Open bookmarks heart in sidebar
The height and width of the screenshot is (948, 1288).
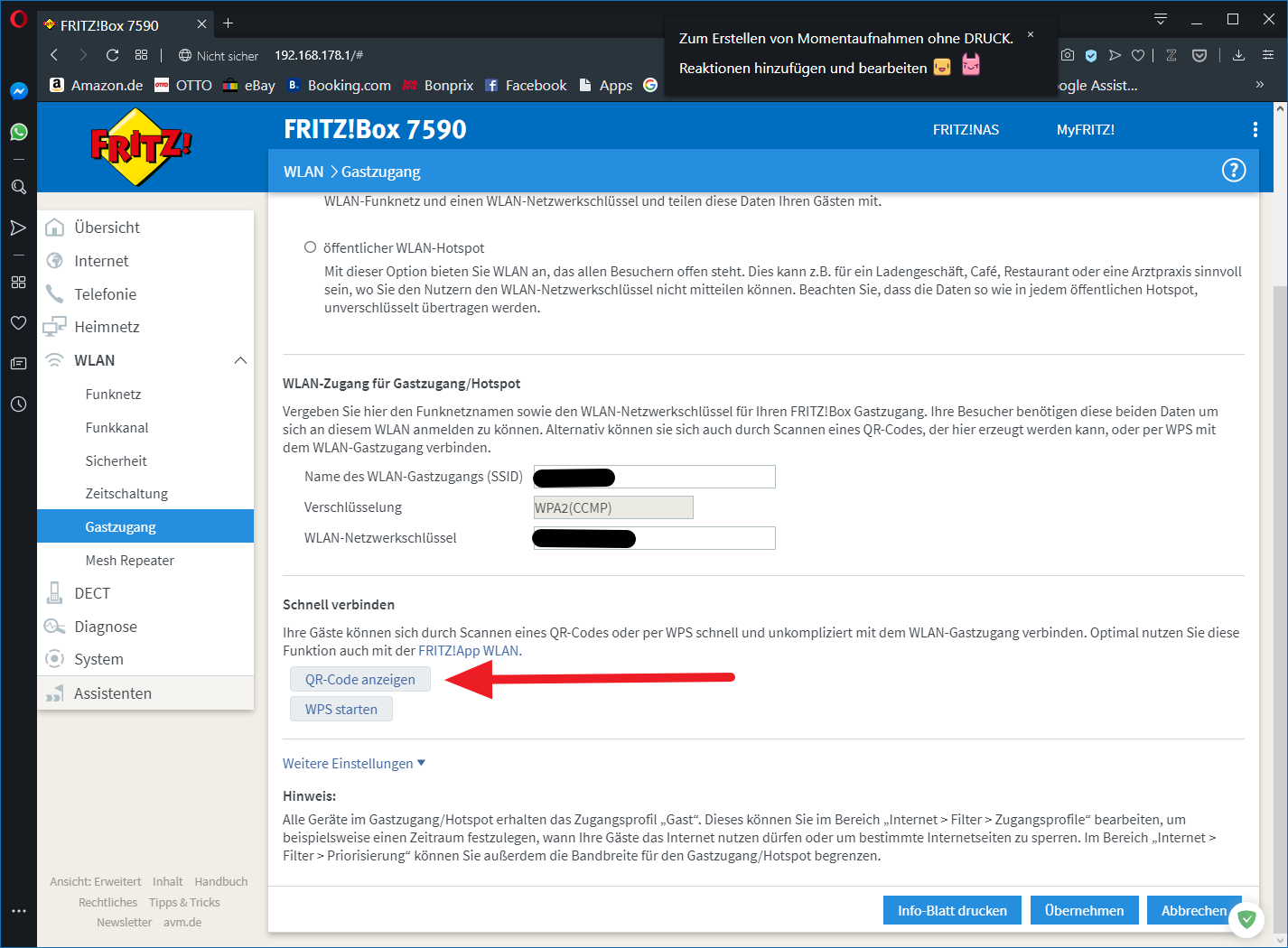pos(18,322)
